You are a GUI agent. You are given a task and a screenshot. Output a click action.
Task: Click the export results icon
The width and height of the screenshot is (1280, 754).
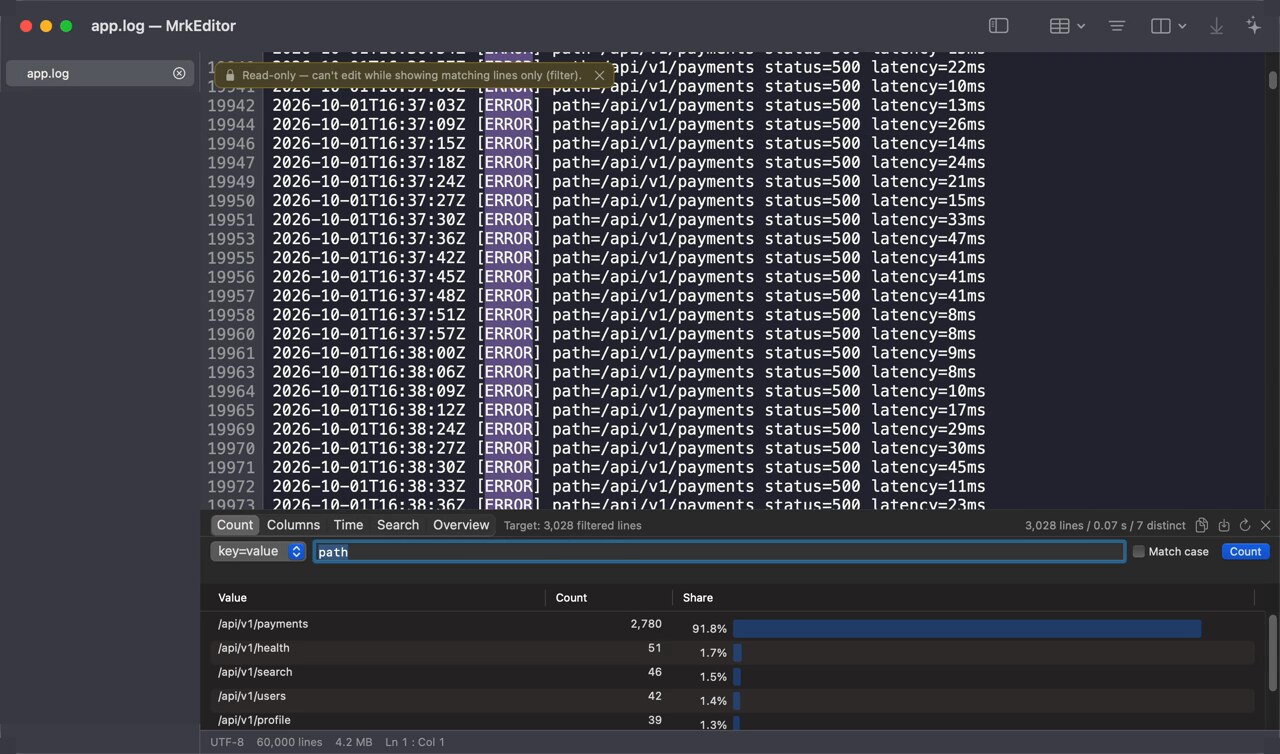pyautogui.click(x=1224, y=525)
